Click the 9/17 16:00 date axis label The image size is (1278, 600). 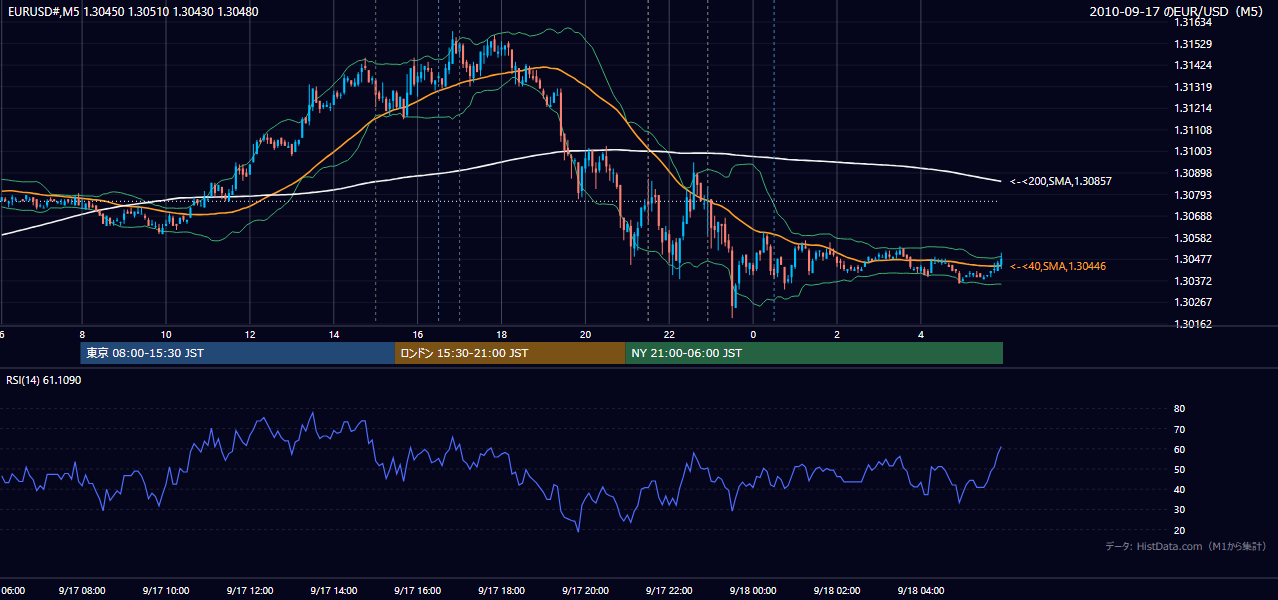coord(416,590)
